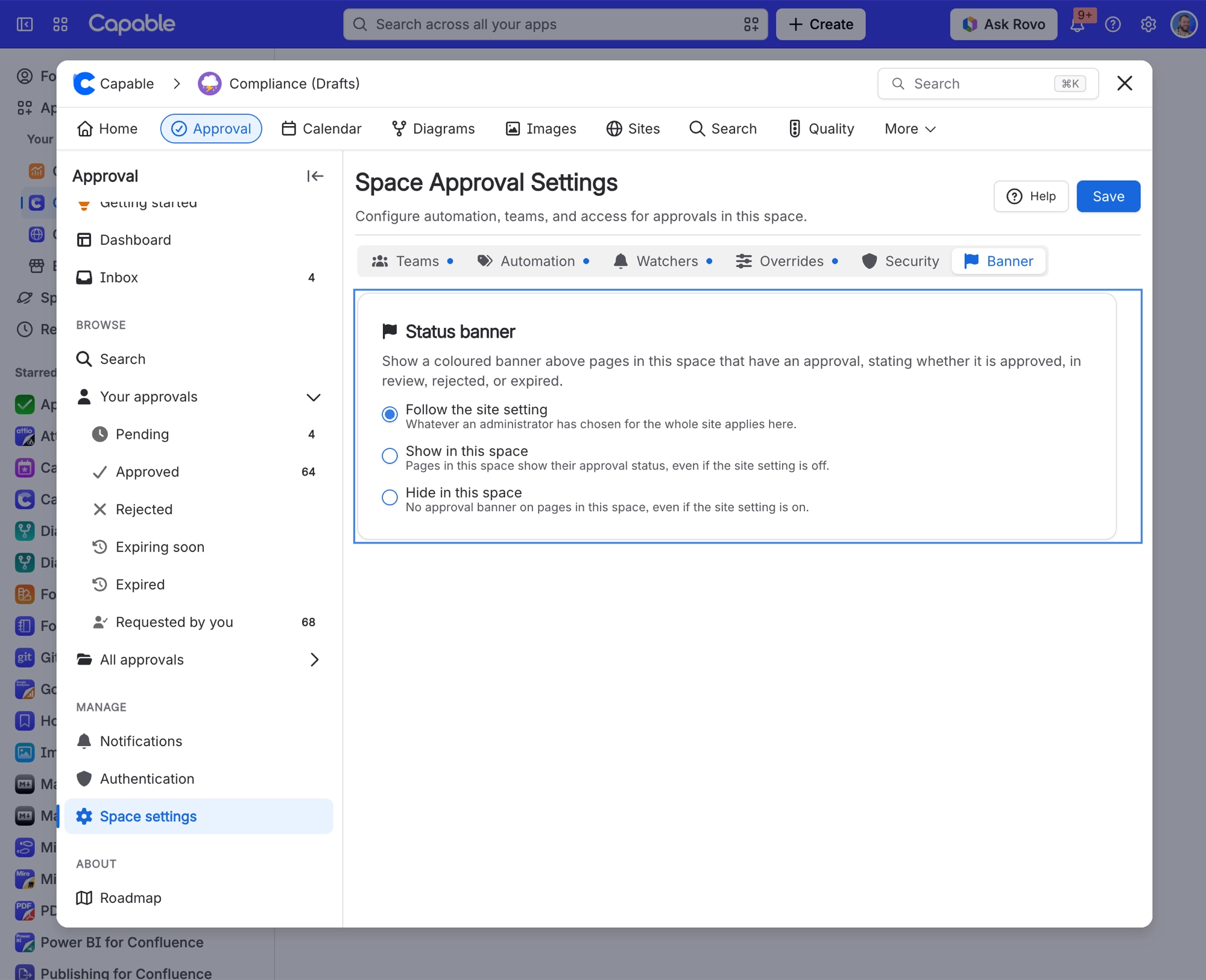
Task: Focus the dialog Search field
Action: tap(988, 84)
